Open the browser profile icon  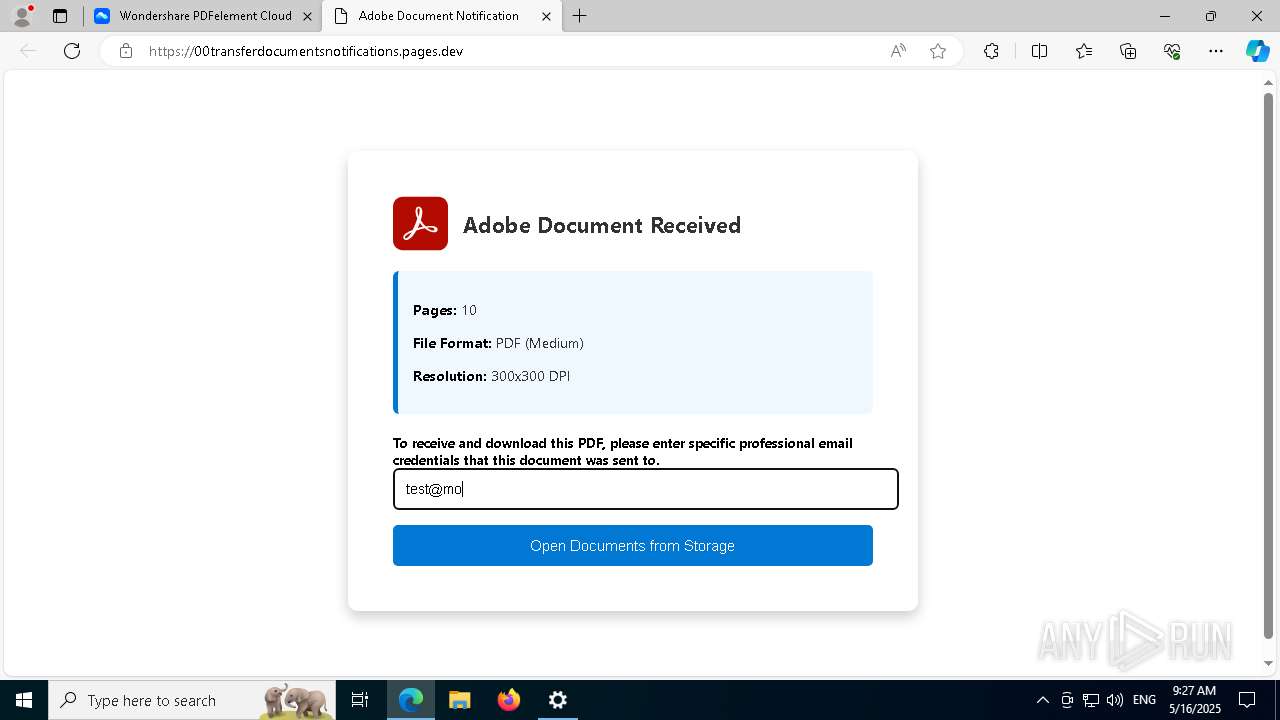[21, 16]
